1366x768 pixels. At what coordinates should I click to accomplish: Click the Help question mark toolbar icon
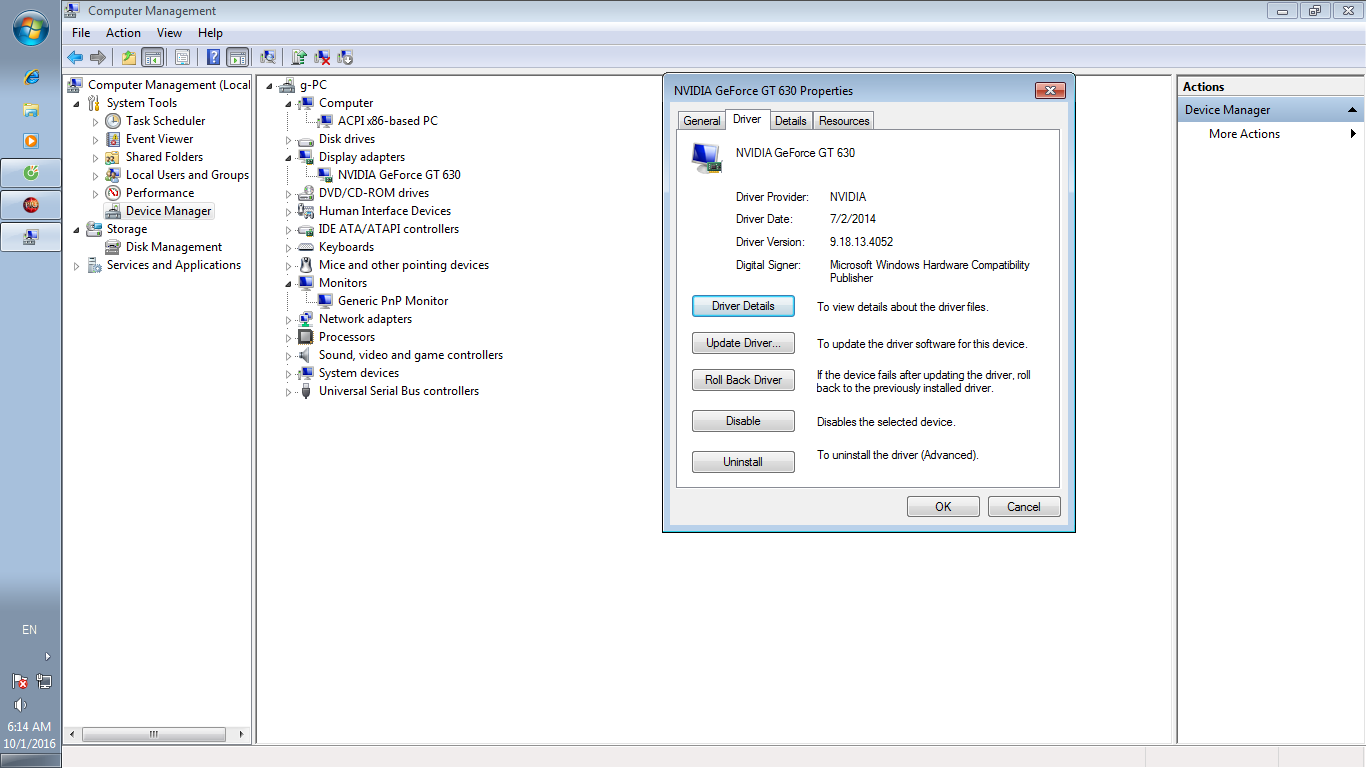point(214,58)
